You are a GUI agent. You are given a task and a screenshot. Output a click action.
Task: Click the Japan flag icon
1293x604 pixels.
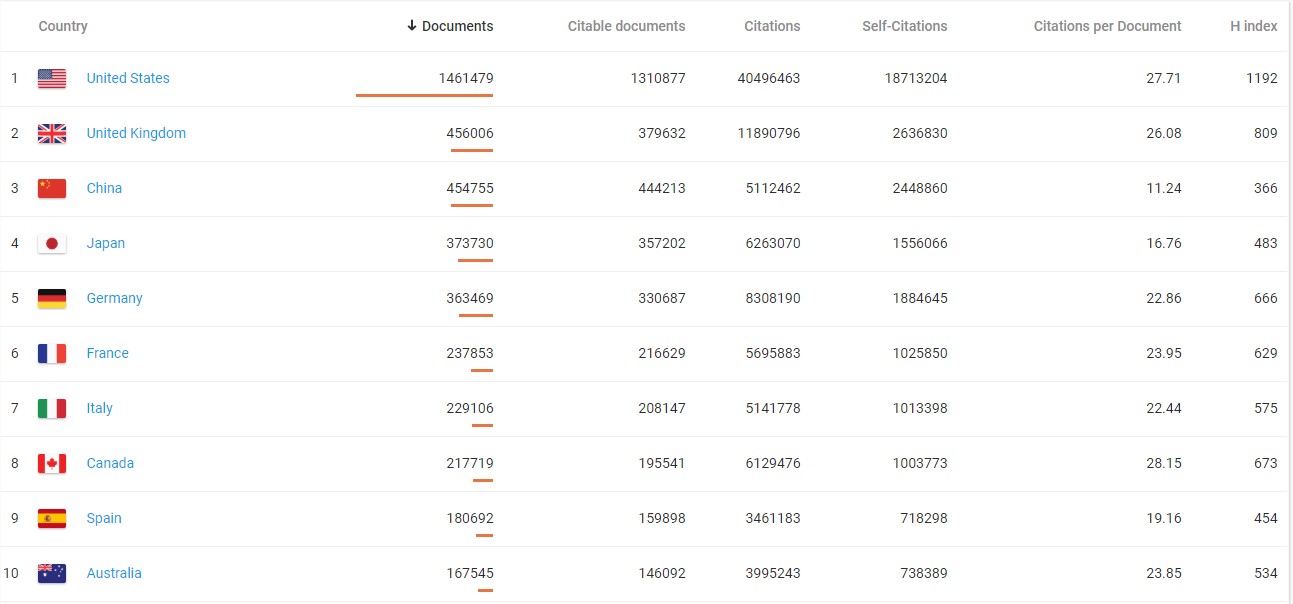point(52,244)
